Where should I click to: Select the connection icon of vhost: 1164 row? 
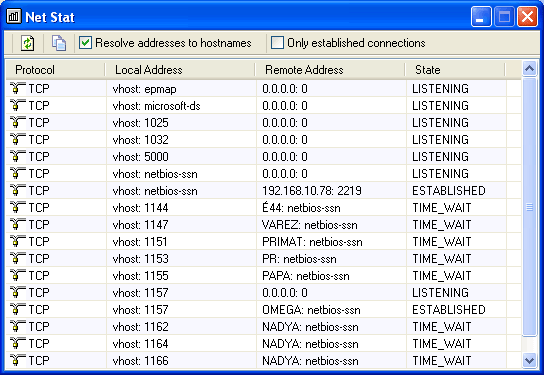(x=17, y=343)
